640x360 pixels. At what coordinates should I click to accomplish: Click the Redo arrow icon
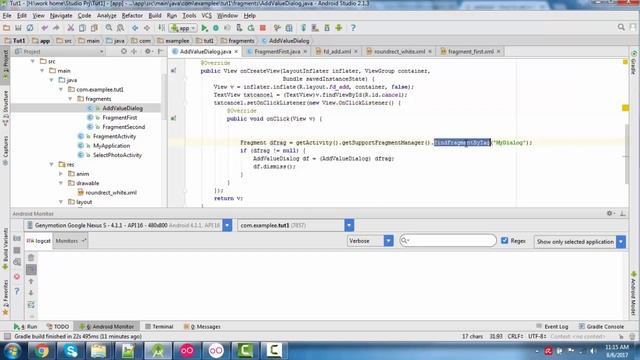click(56, 28)
